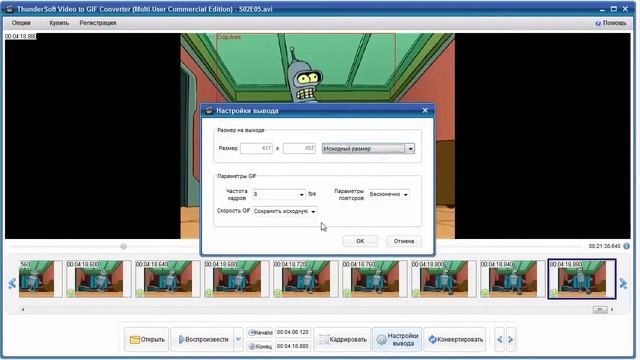
Task: Toggle the green mark on frame 00:04:18.840
Action: click(484, 293)
